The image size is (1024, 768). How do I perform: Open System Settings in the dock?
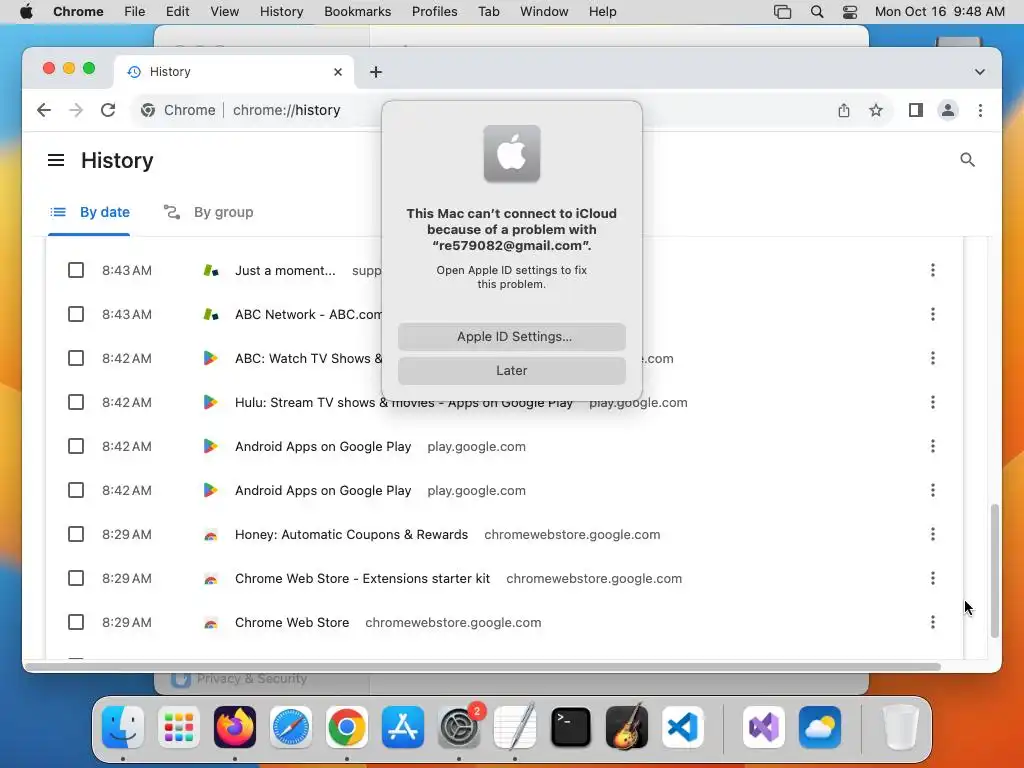click(x=459, y=727)
